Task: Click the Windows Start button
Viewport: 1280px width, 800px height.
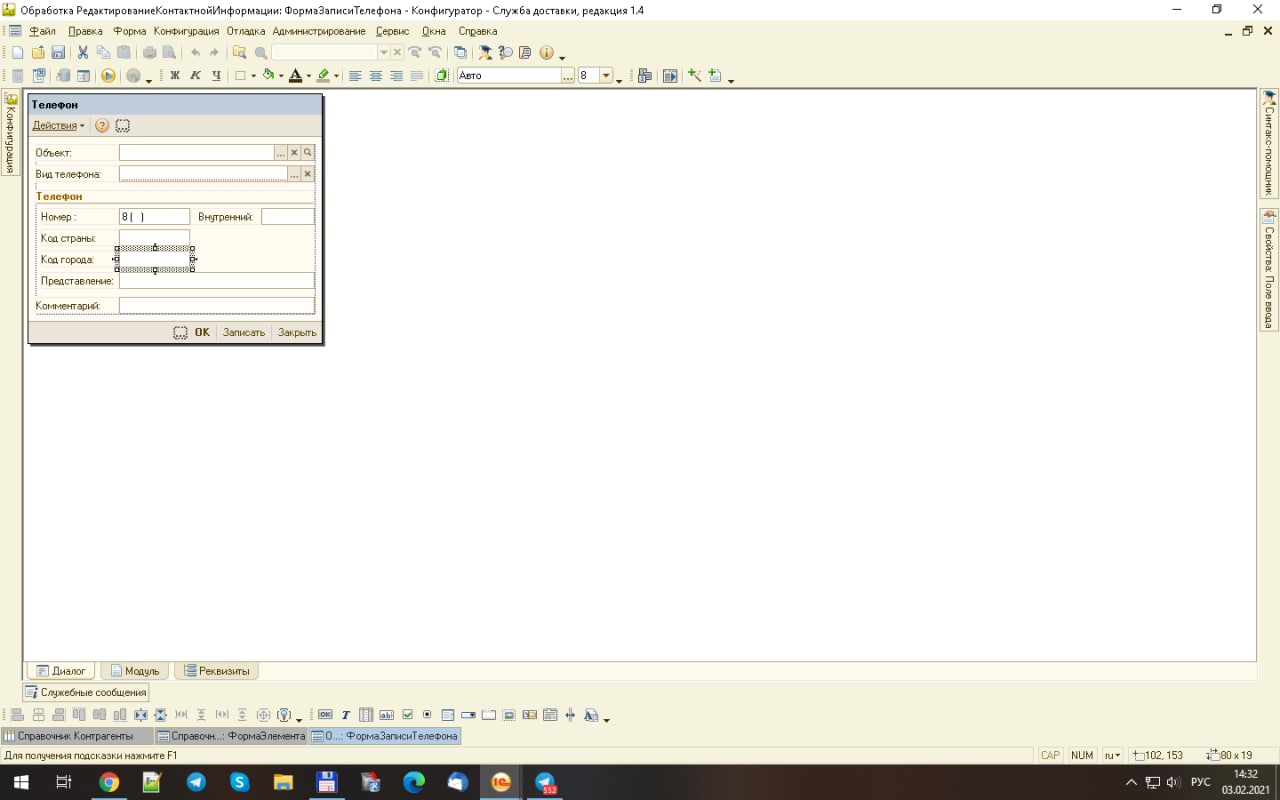Action: (x=21, y=782)
